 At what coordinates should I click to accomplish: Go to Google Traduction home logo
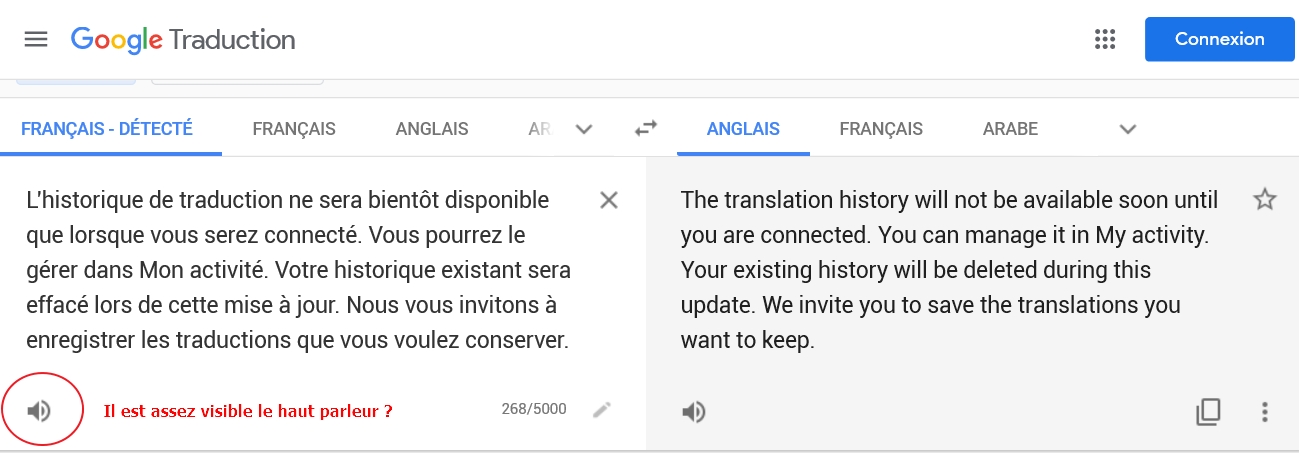pos(183,40)
